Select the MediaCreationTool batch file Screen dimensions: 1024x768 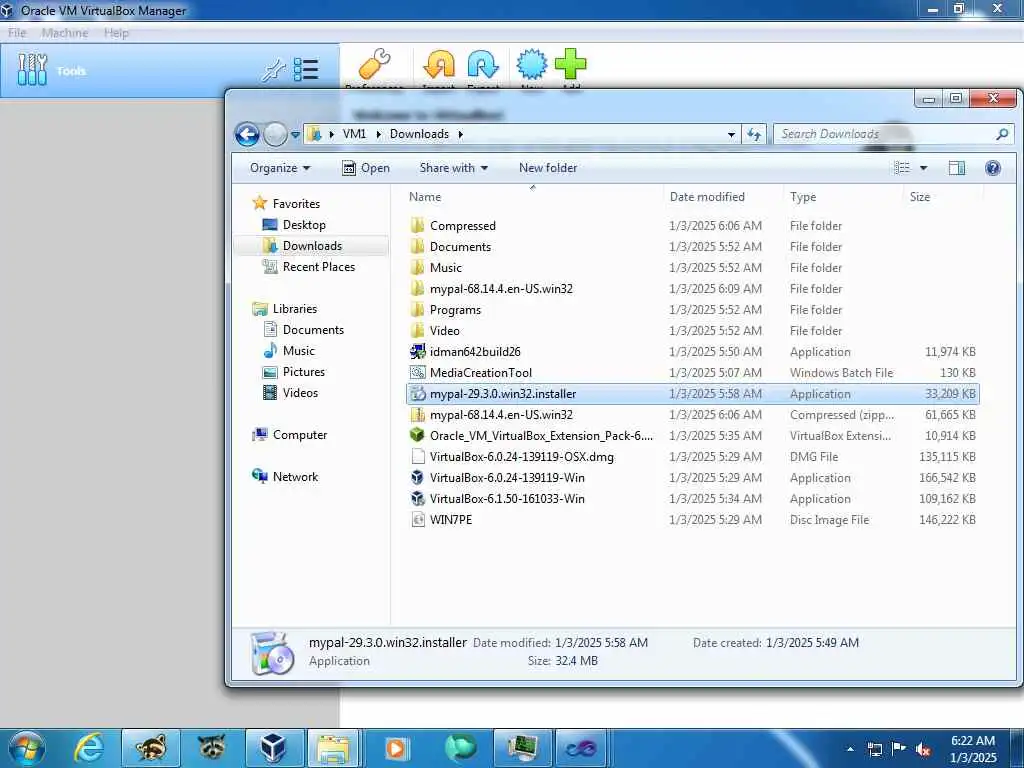(693, 373)
